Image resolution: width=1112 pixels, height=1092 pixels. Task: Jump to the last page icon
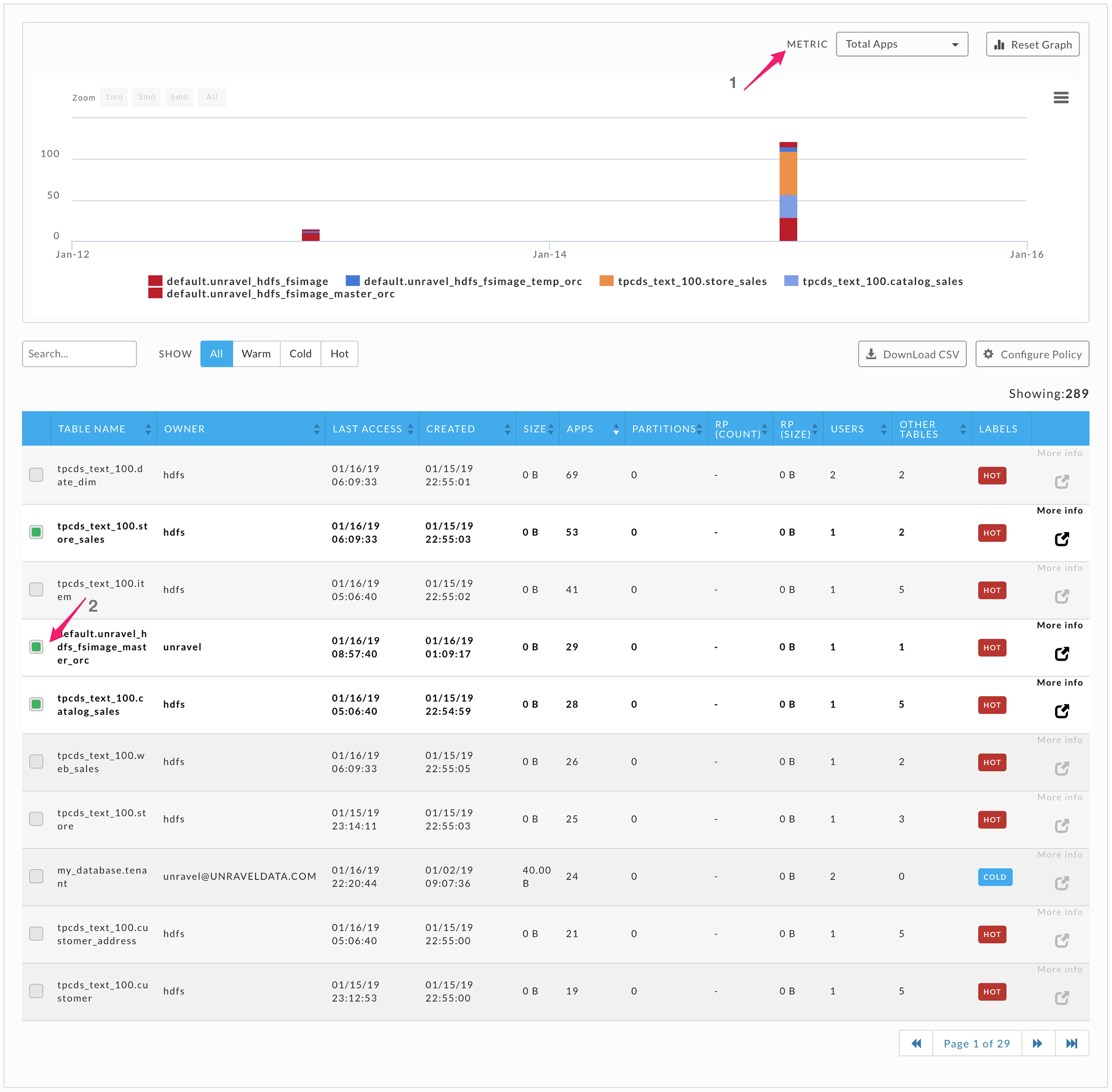tap(1071, 1043)
